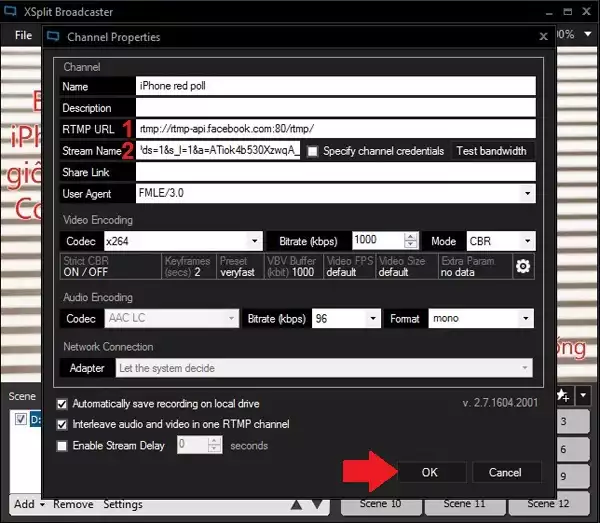Click the video Bitrate 1000 field
The width and height of the screenshot is (600, 523).
coord(377,241)
